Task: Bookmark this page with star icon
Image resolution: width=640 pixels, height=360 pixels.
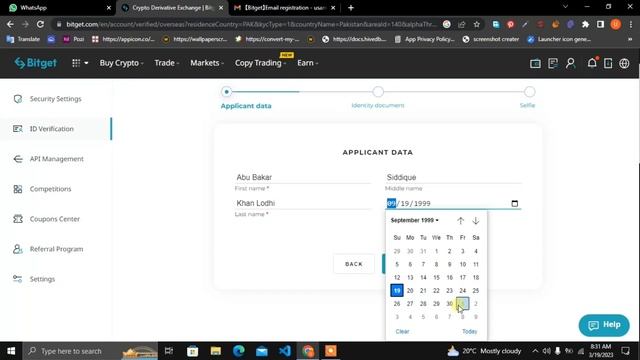Action: (x=476, y=24)
